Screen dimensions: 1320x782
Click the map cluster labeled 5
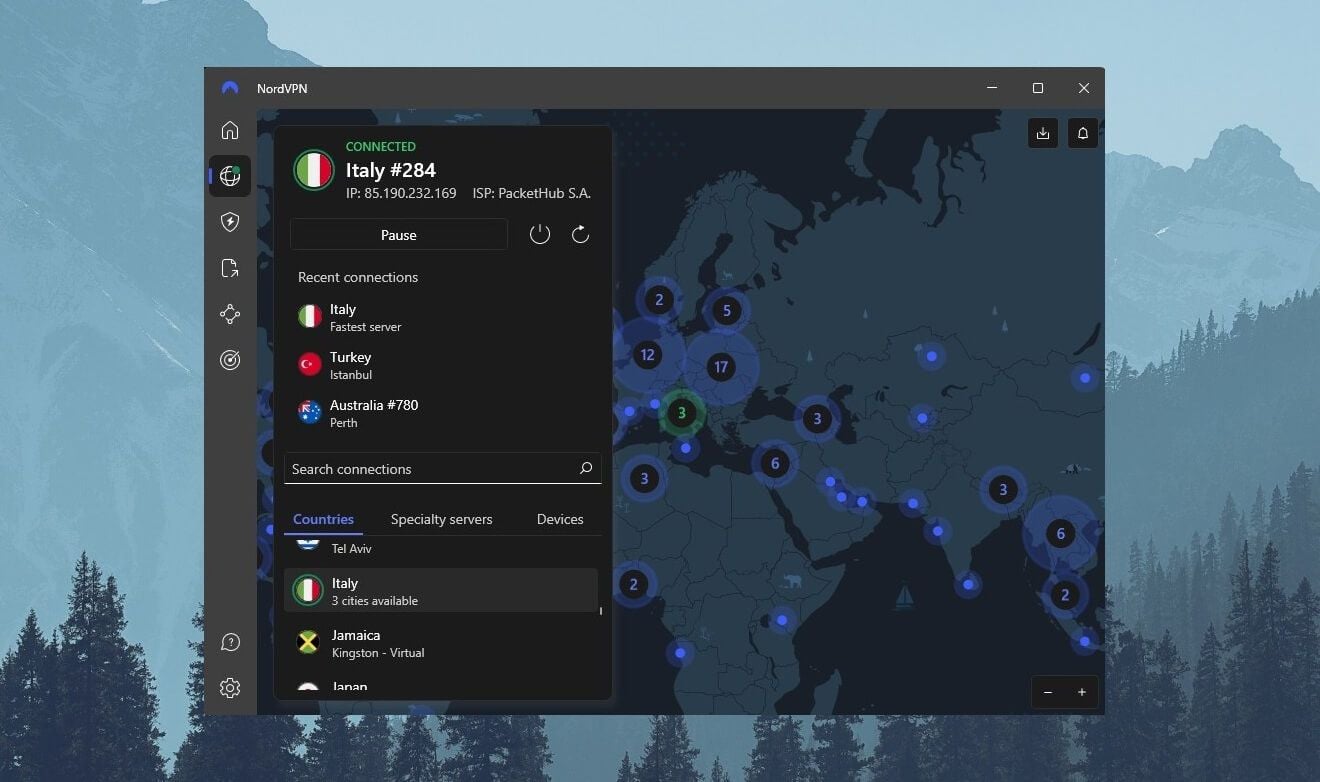(x=727, y=310)
